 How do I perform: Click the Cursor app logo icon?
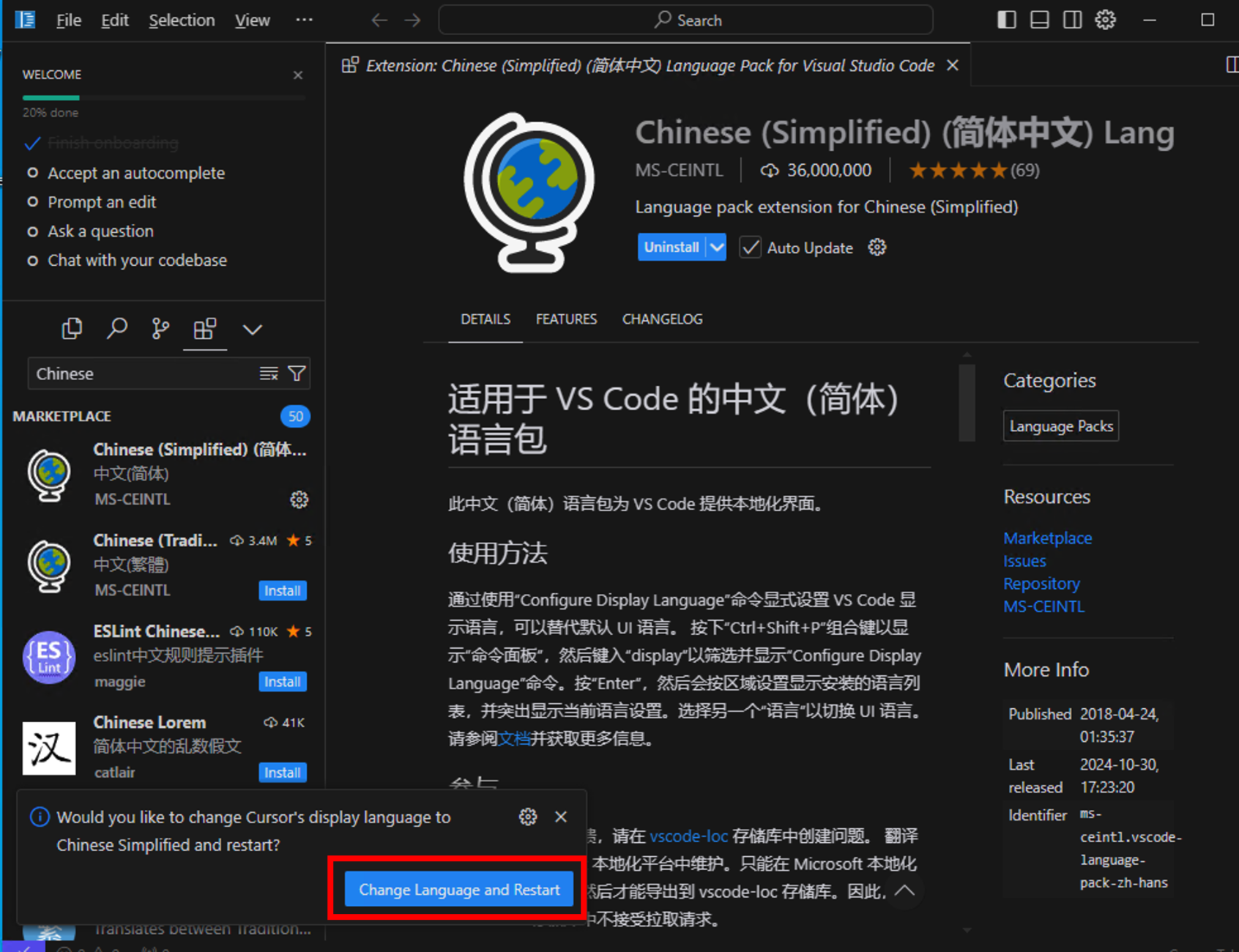(26, 20)
